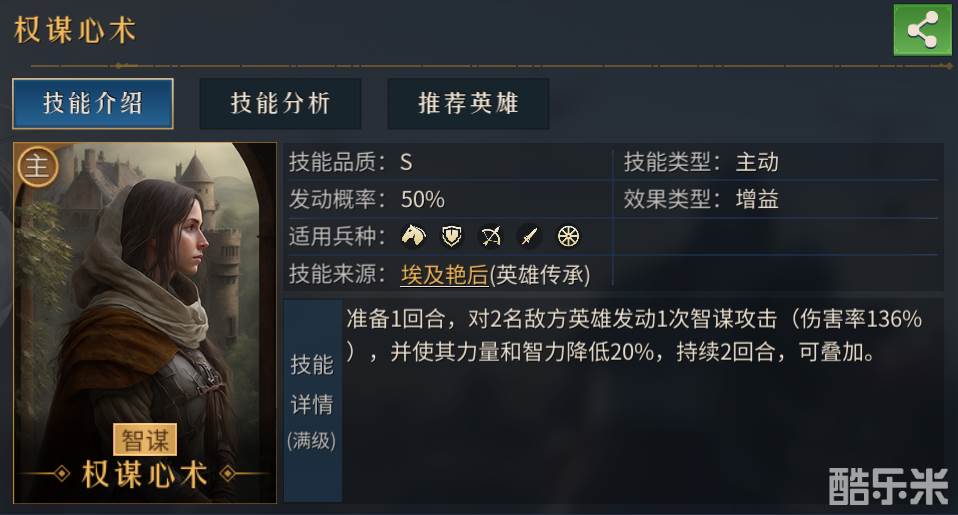The height and width of the screenshot is (515, 958).
Task: Click the 发动概率 50% value
Action: coord(422,199)
